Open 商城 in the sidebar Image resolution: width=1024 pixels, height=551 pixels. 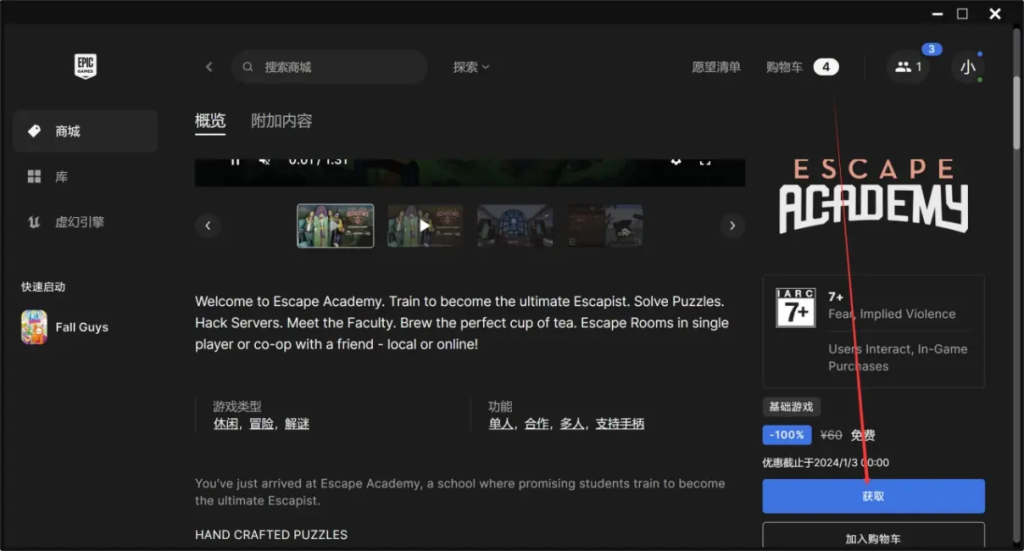point(85,131)
